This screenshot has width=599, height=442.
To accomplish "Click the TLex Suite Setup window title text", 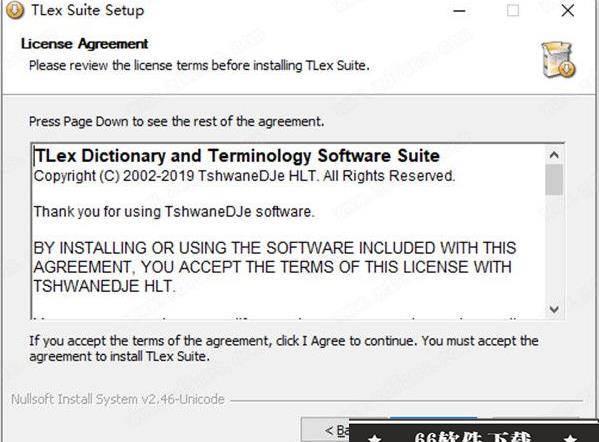I will pyautogui.click(x=87, y=10).
